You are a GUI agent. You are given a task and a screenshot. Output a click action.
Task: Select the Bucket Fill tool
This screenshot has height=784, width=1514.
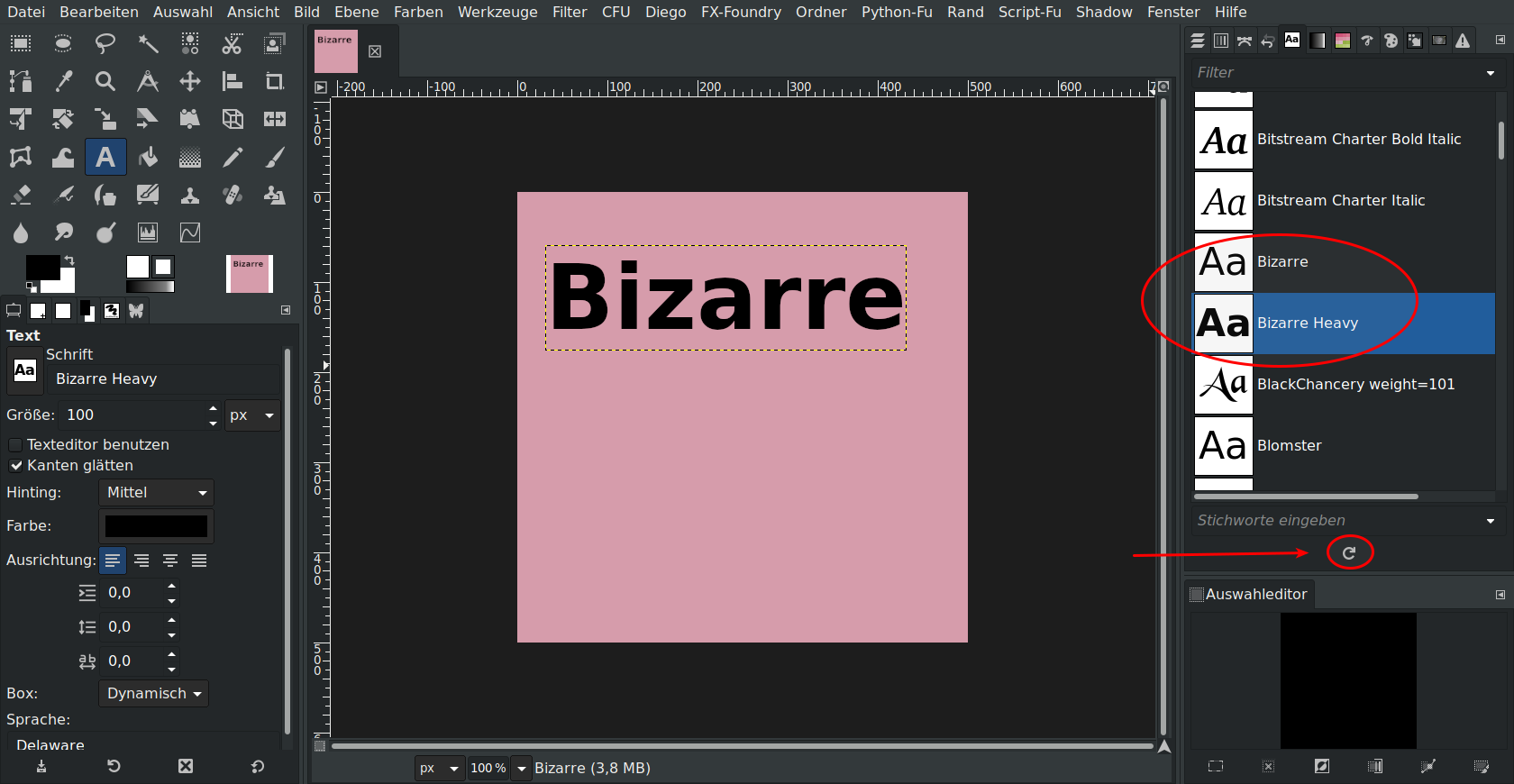click(x=148, y=157)
